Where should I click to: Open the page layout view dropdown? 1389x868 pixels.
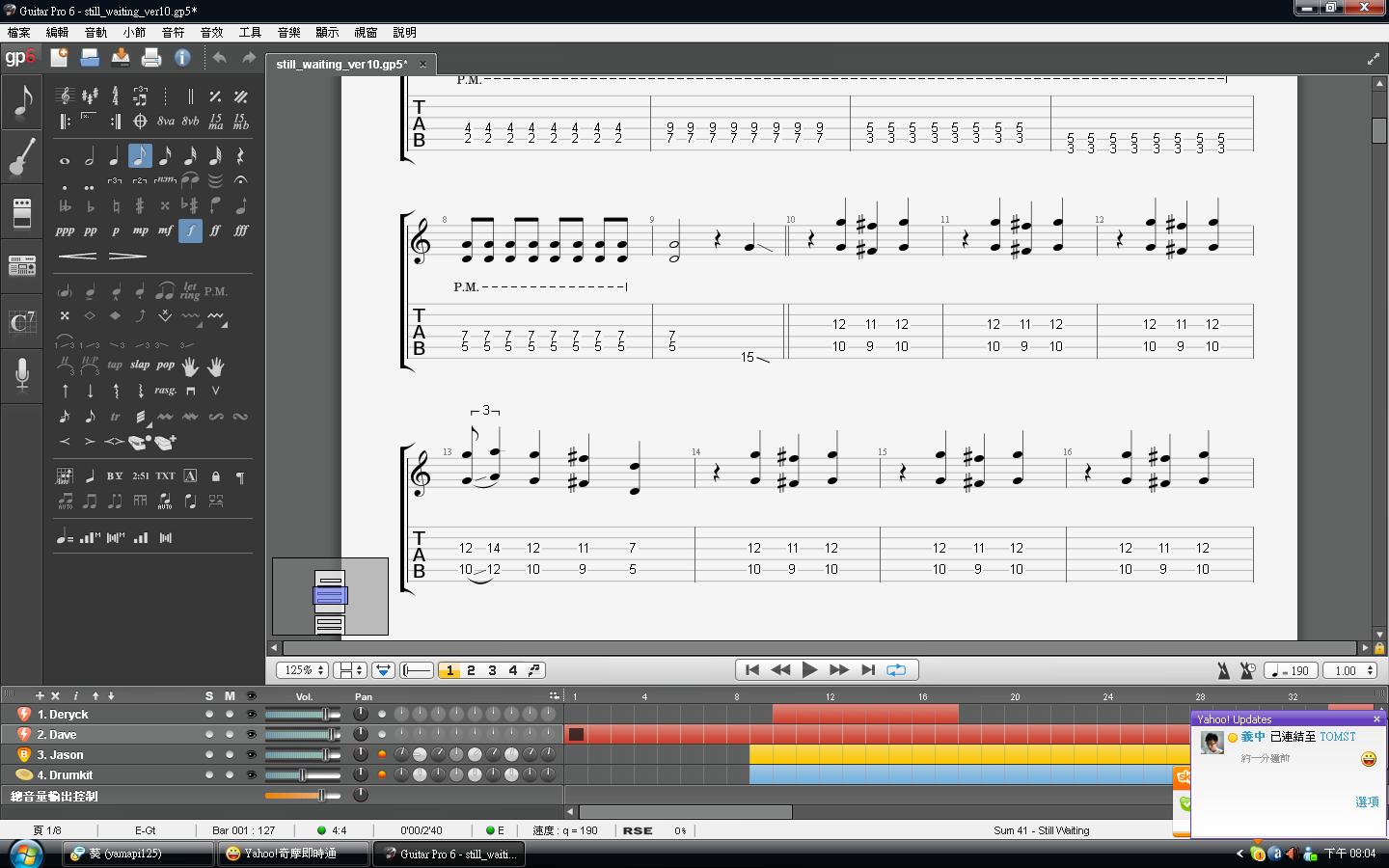point(349,670)
